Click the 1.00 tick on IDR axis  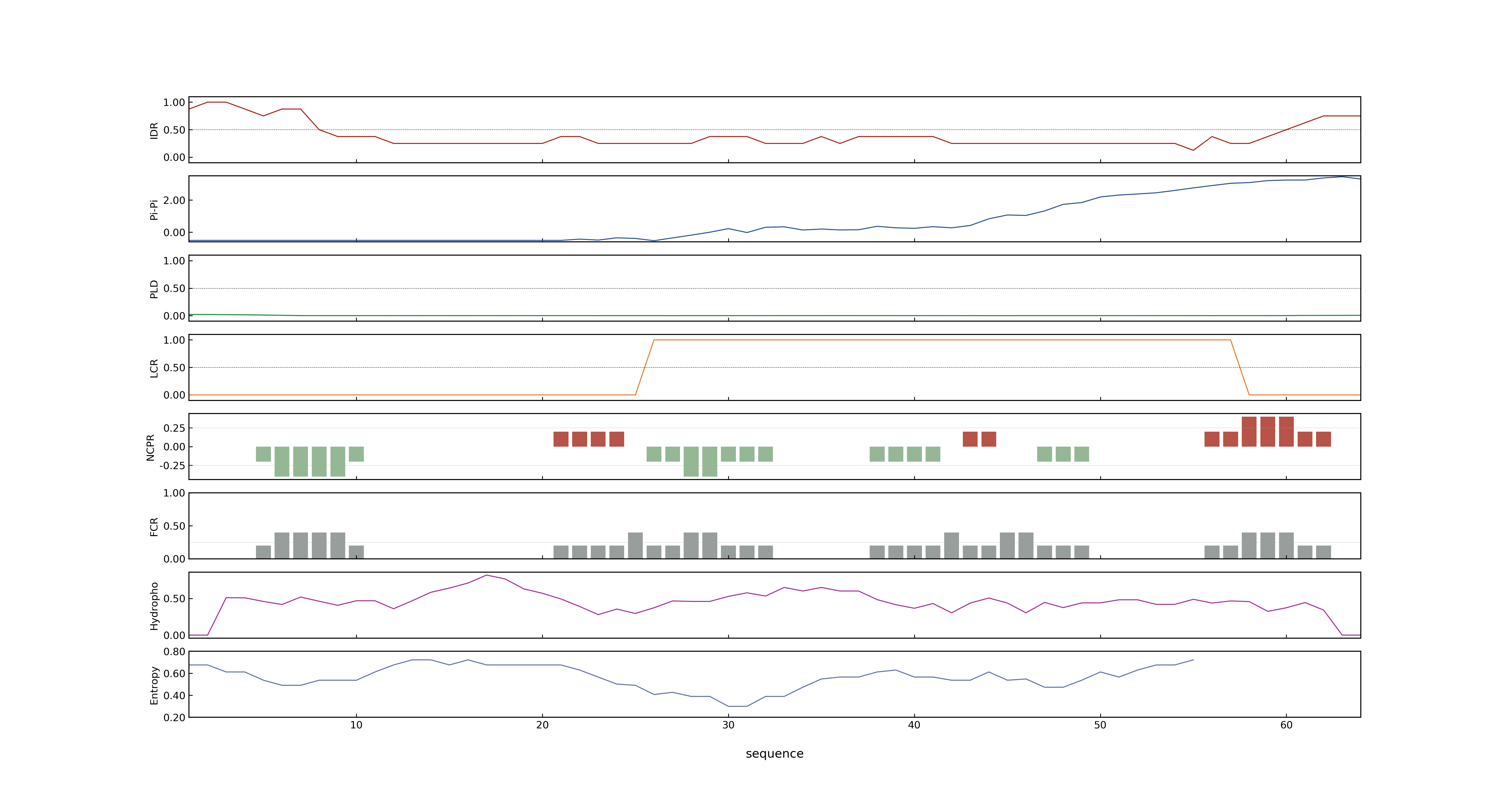point(174,103)
